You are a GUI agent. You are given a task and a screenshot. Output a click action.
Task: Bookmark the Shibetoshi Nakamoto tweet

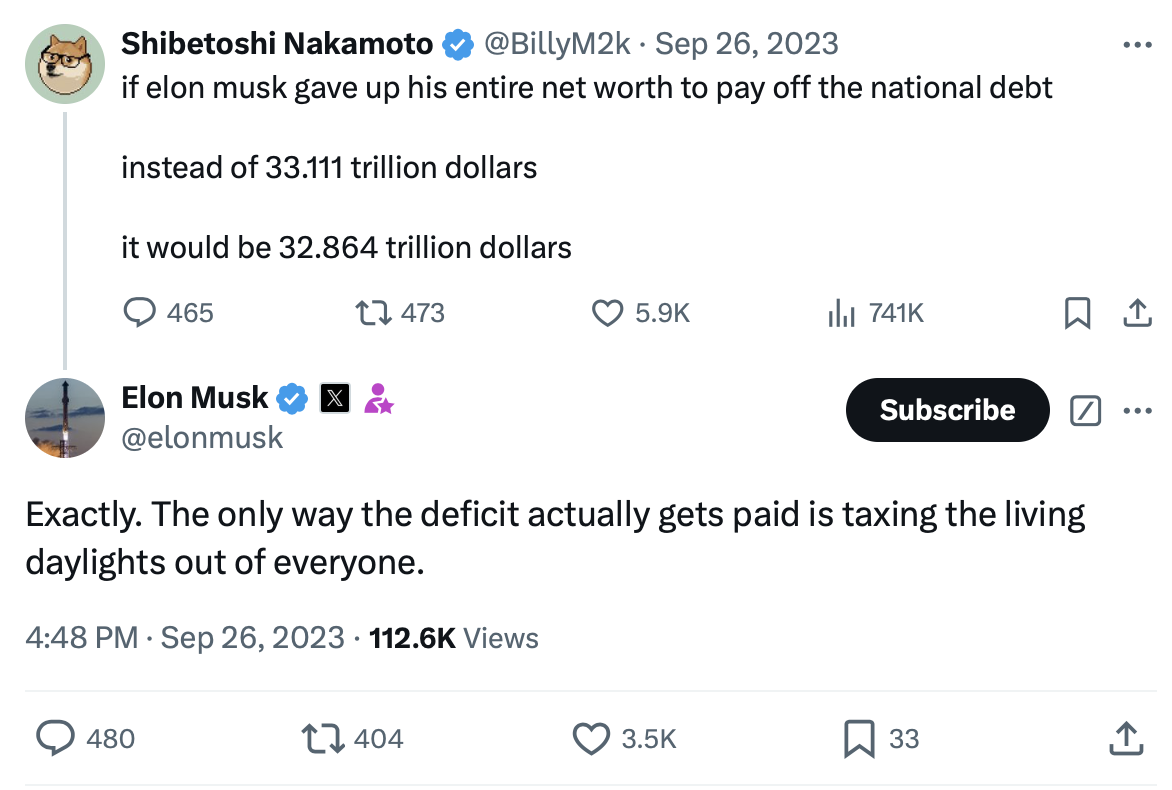click(1077, 314)
